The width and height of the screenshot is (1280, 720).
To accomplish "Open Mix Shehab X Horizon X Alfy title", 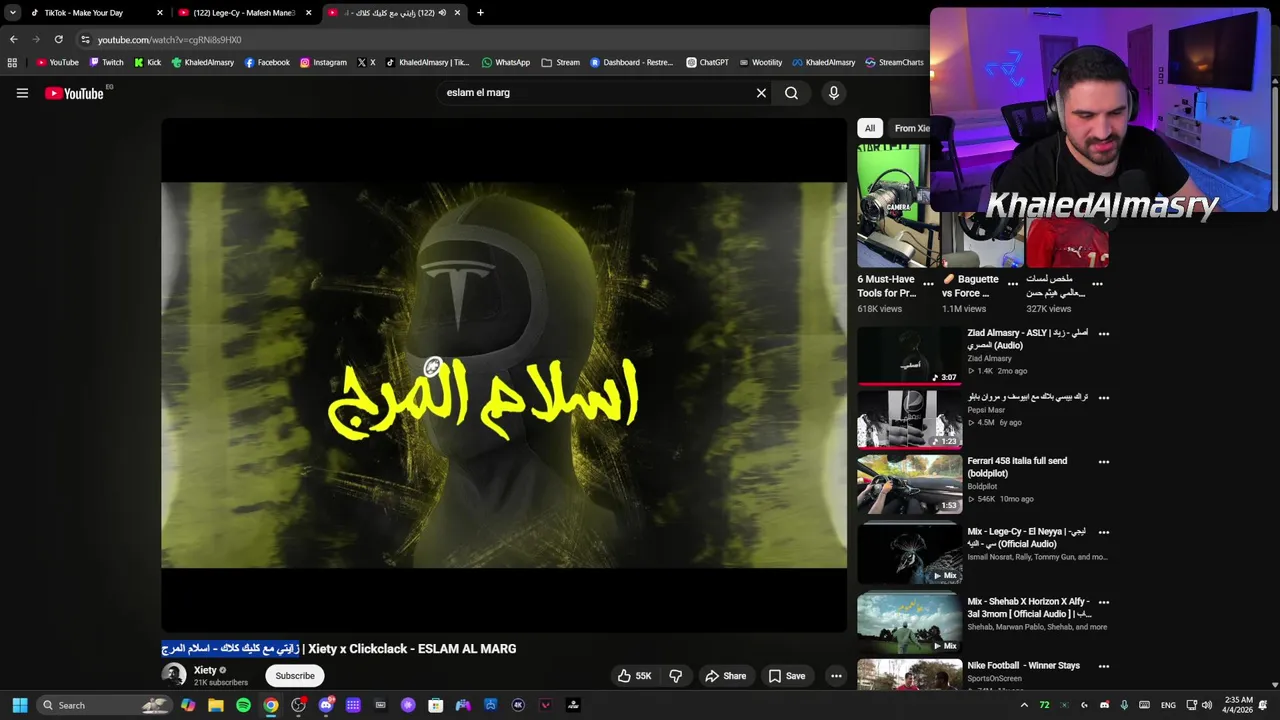I will tap(1029, 608).
